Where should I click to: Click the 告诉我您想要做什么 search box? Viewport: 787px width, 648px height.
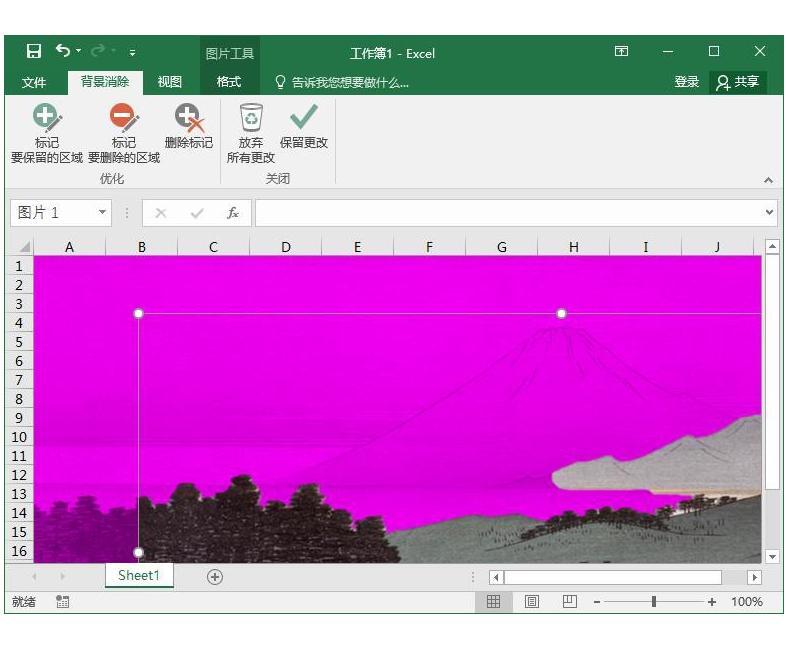(x=343, y=82)
